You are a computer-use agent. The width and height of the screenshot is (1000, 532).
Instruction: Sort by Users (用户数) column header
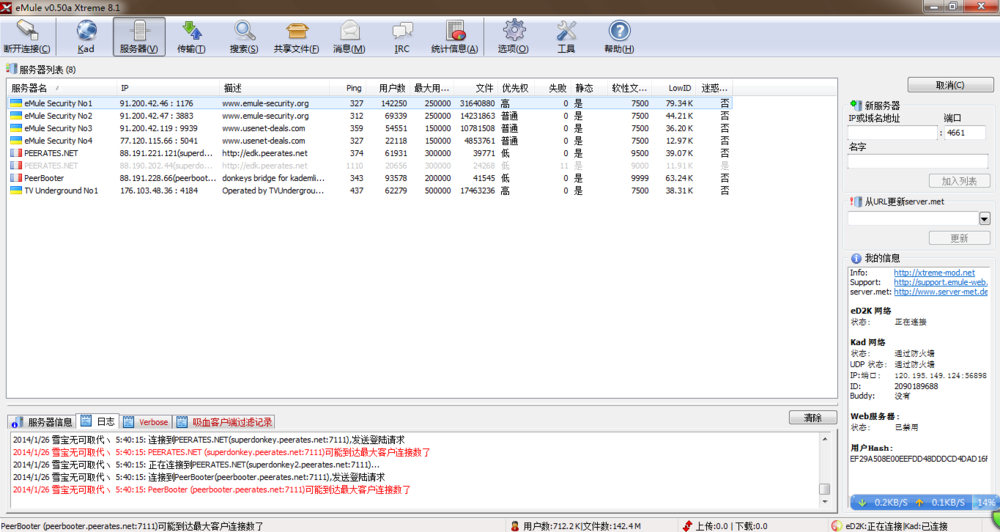click(x=388, y=88)
